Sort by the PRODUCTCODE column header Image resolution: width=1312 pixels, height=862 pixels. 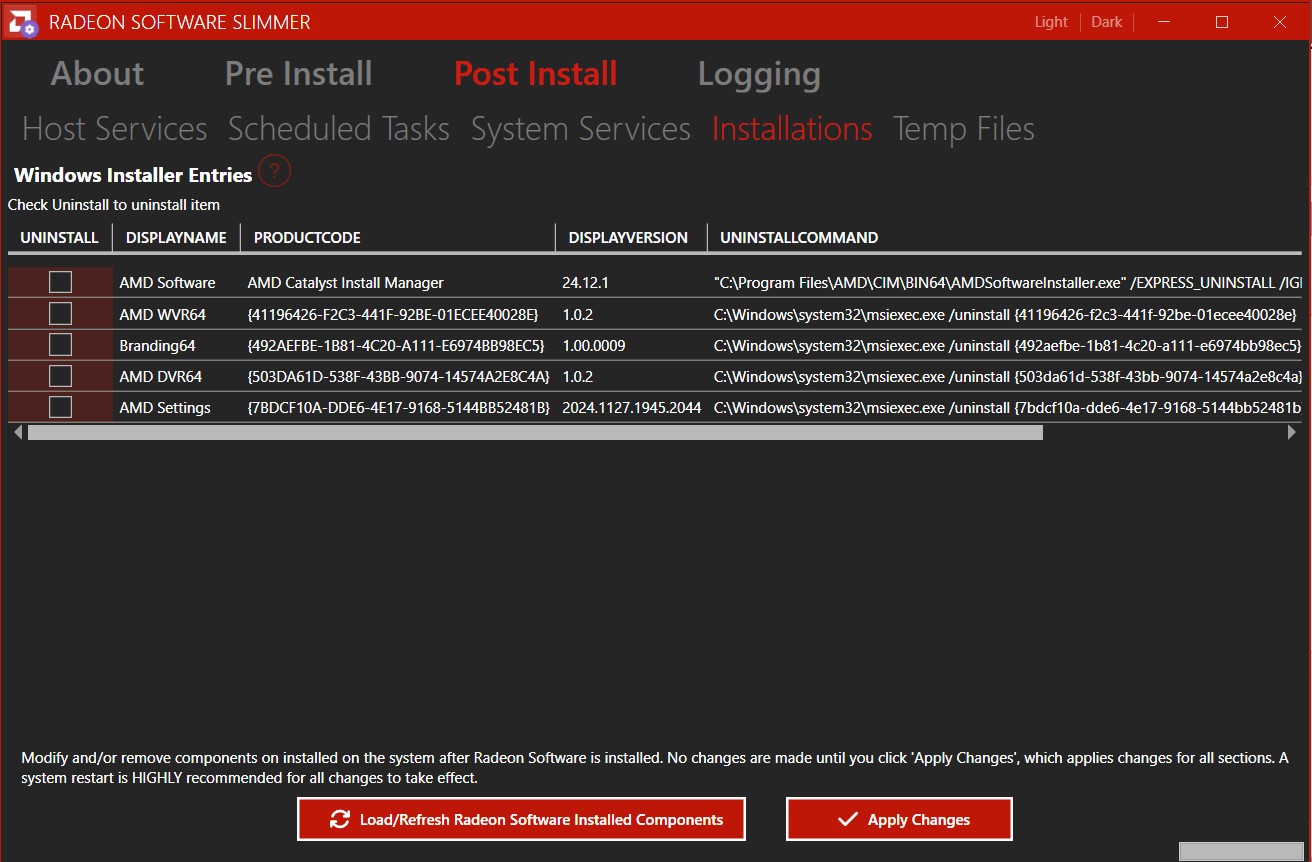click(398, 238)
